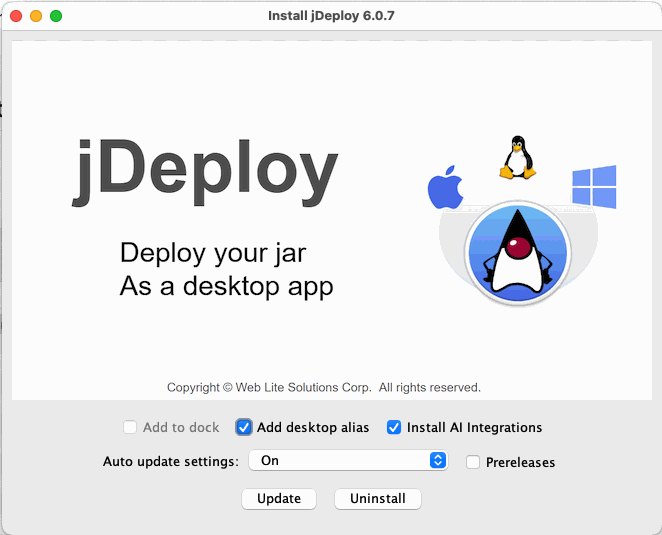
Task: Click the Tux penguin Linux icon
Action: [518, 157]
